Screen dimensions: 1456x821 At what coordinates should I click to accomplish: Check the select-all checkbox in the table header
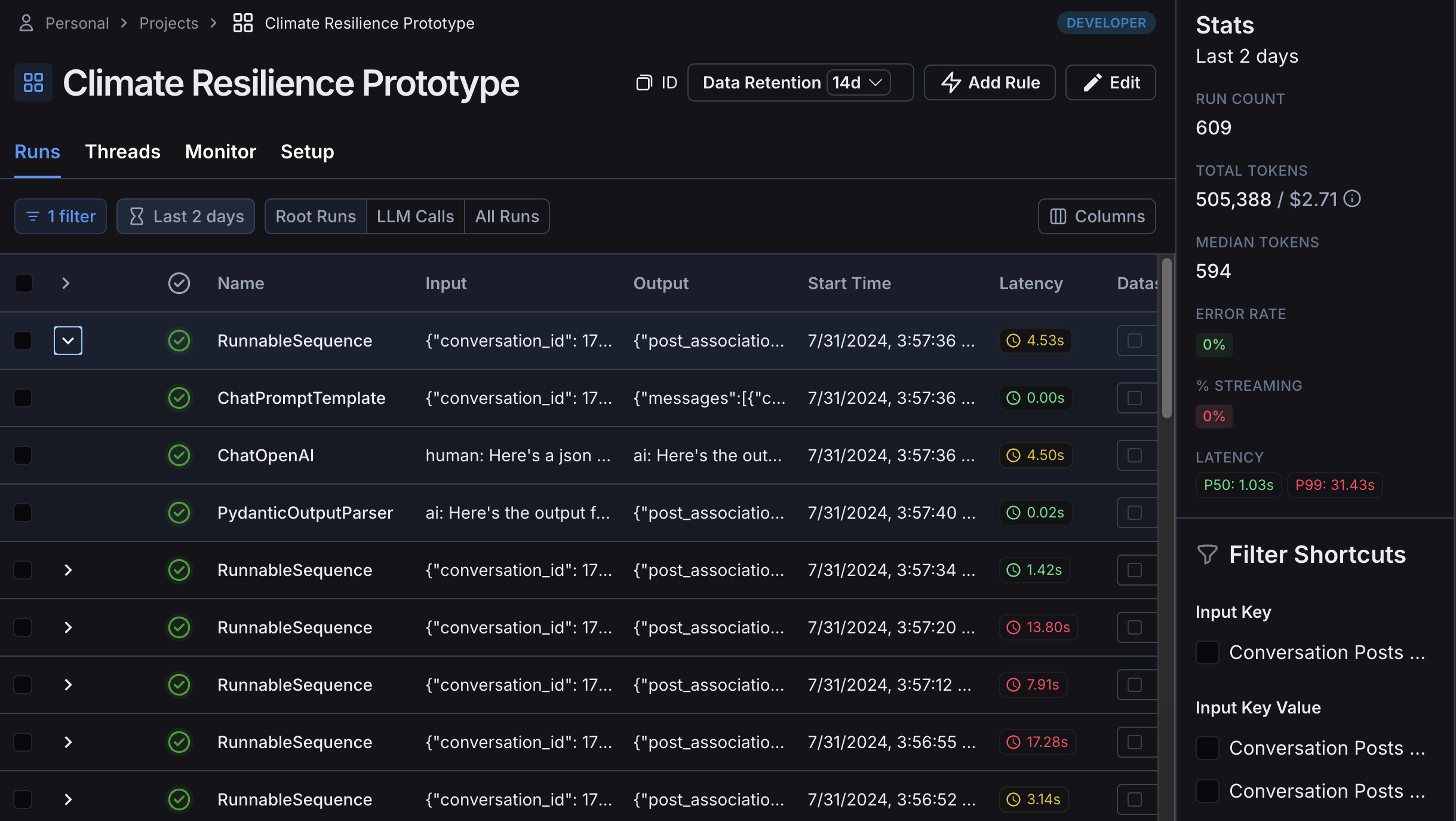(x=24, y=283)
